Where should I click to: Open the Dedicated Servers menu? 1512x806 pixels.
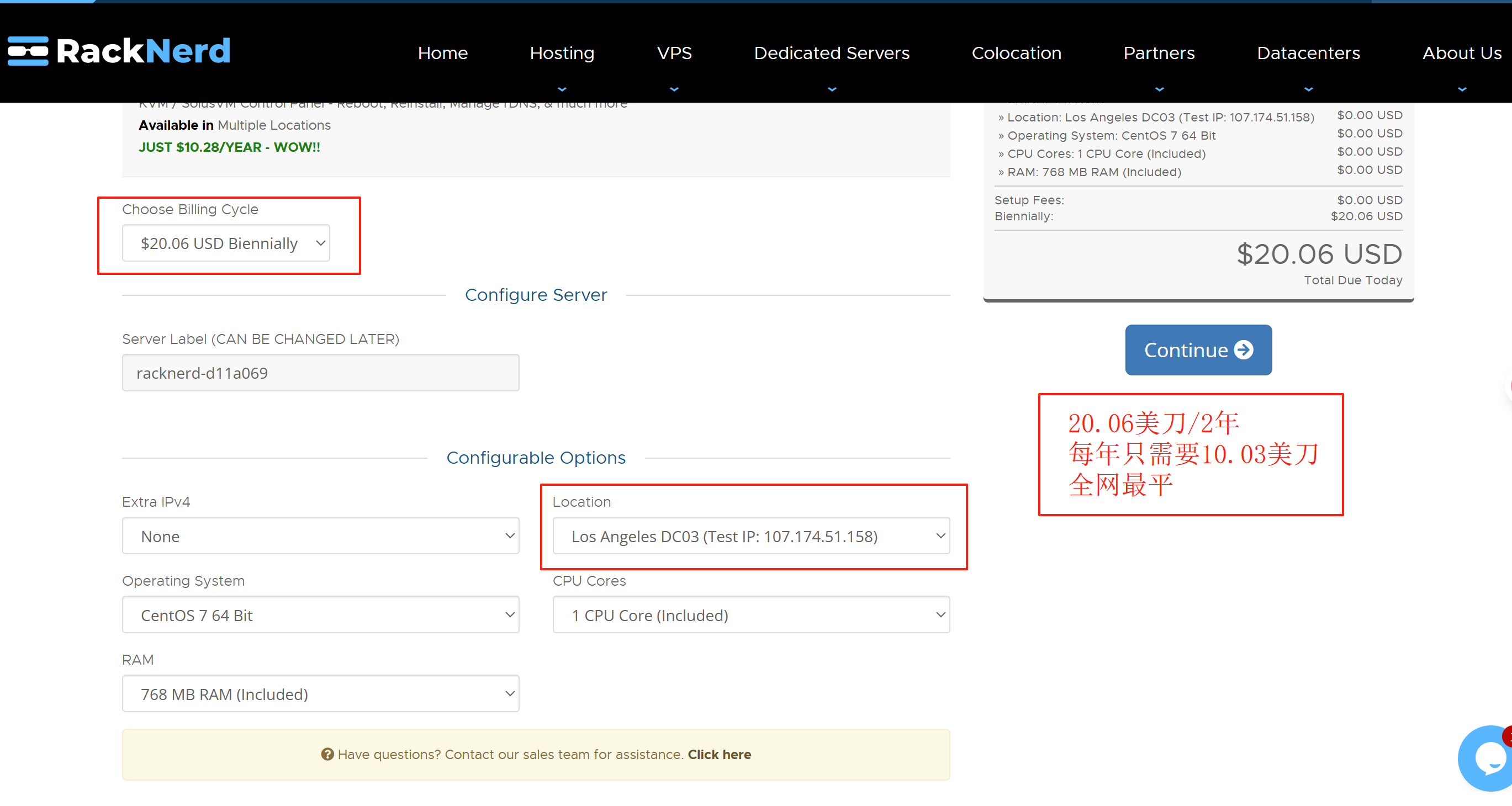point(831,53)
